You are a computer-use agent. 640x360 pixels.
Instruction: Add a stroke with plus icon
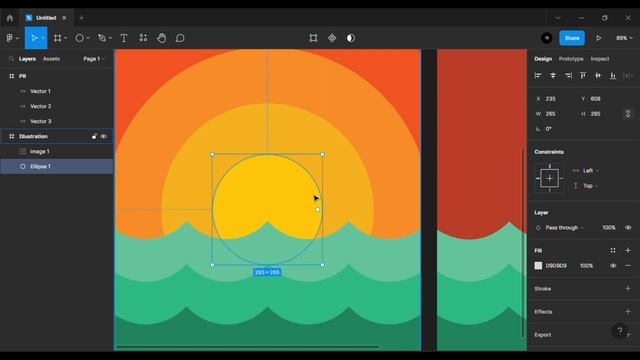[628, 289]
